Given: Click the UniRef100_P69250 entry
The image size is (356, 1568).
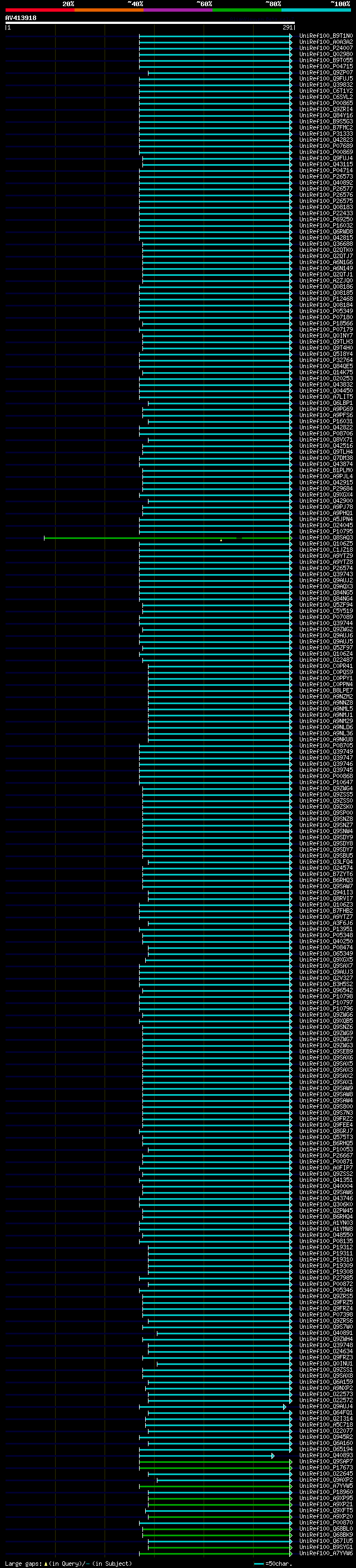Looking at the screenshot, I should pos(326,219).
